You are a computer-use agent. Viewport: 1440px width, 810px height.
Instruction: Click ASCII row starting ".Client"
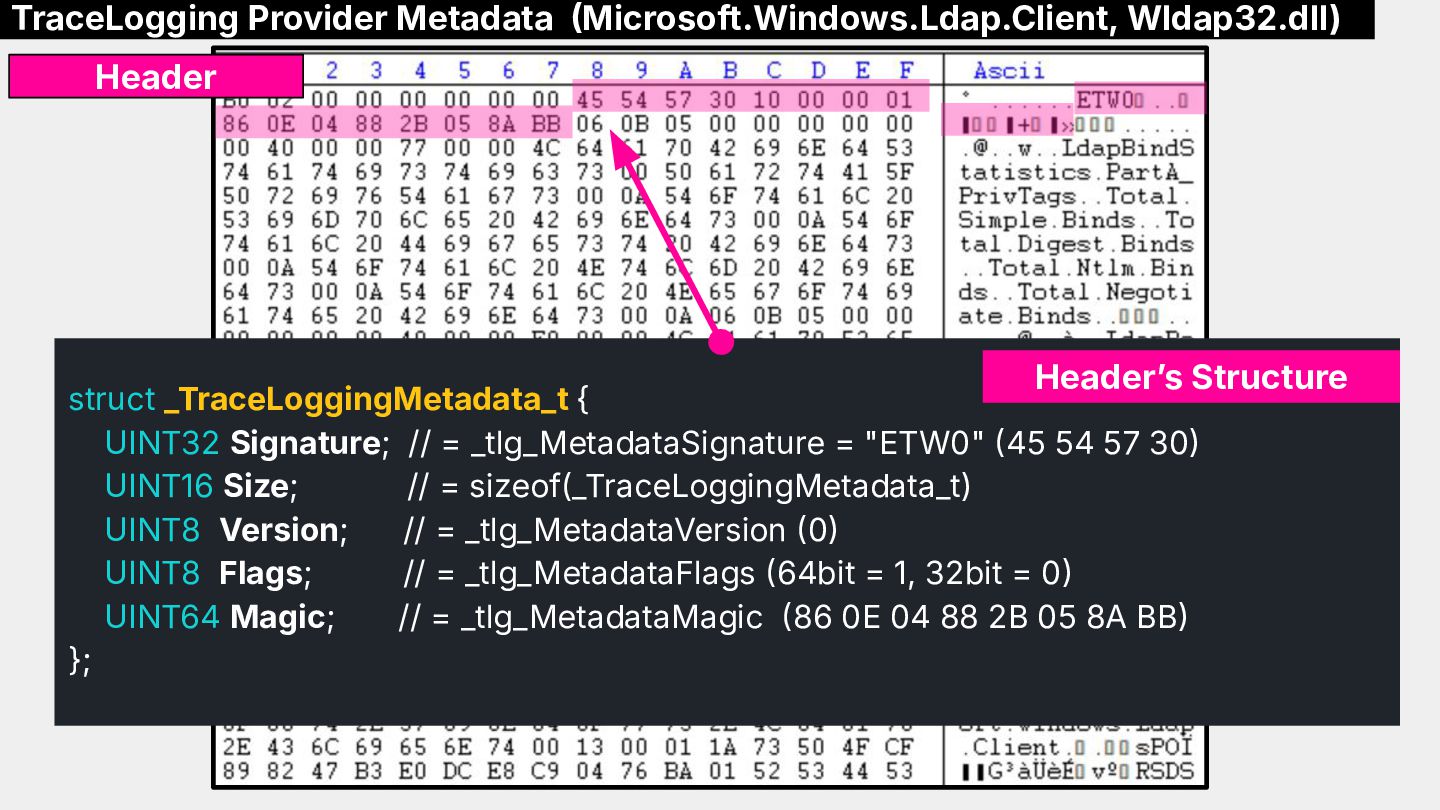coord(1076,747)
